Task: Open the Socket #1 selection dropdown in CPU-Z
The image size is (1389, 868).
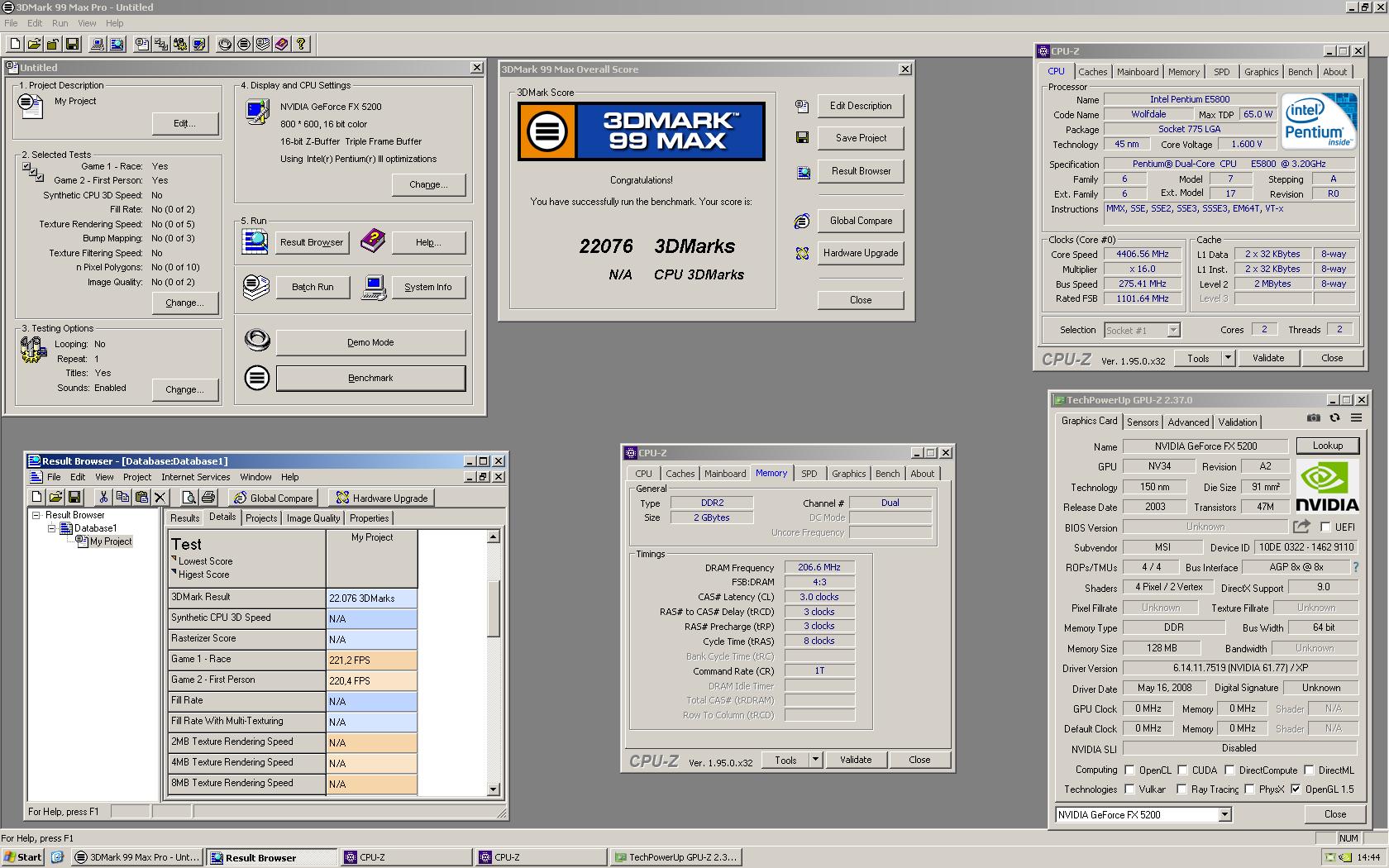Action: click(1172, 330)
